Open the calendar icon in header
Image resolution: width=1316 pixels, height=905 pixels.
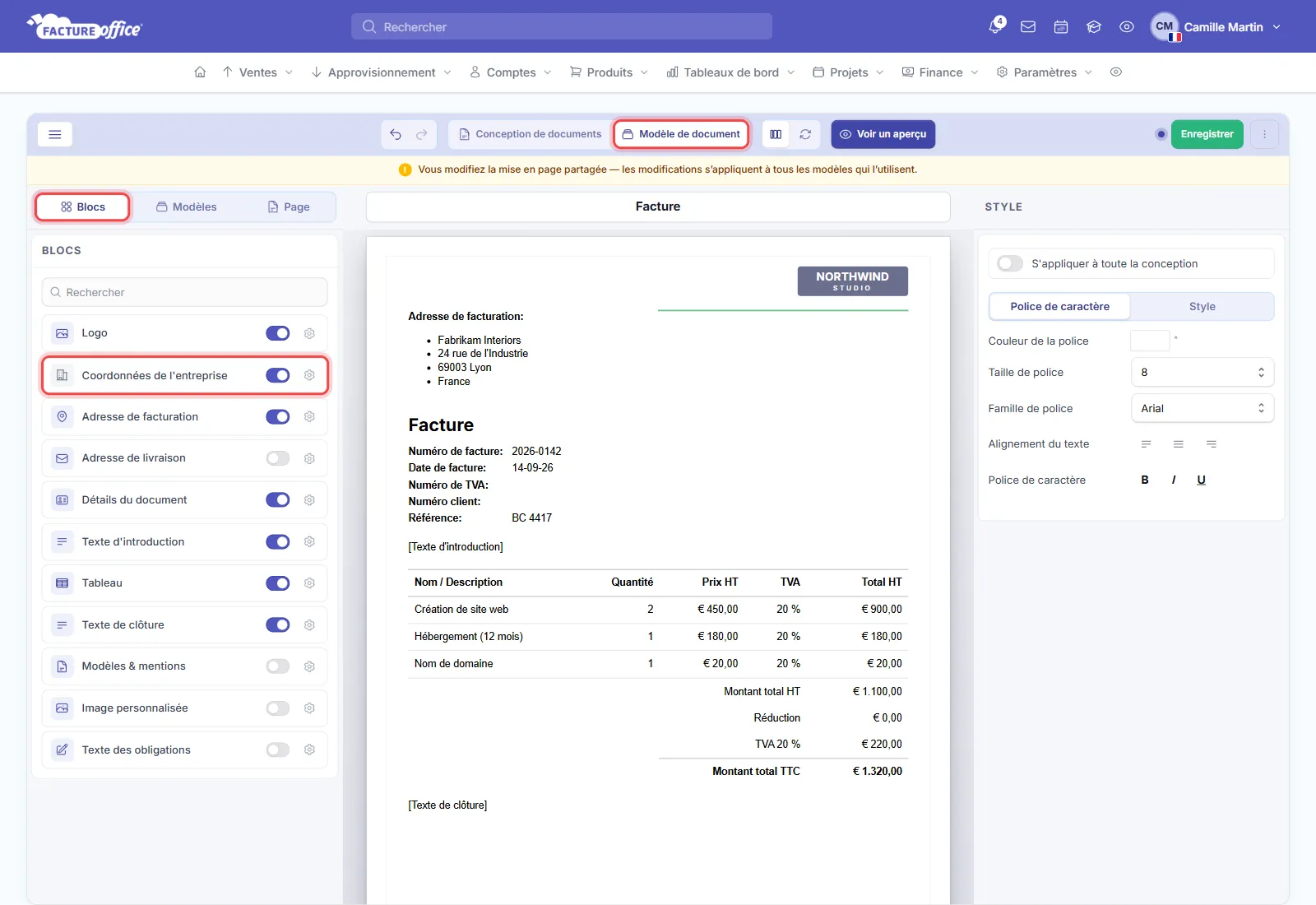[x=1061, y=26]
